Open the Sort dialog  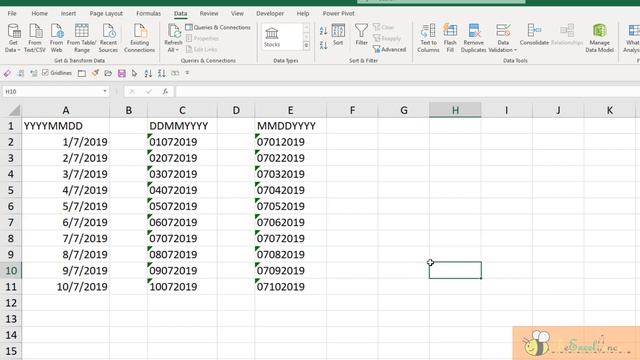(x=338, y=35)
